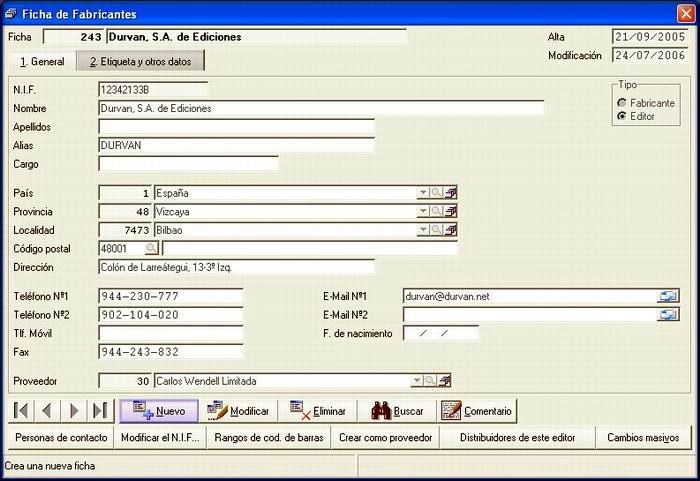Go to next record arrow
Image resolution: width=700 pixels, height=481 pixels.
[x=74, y=410]
